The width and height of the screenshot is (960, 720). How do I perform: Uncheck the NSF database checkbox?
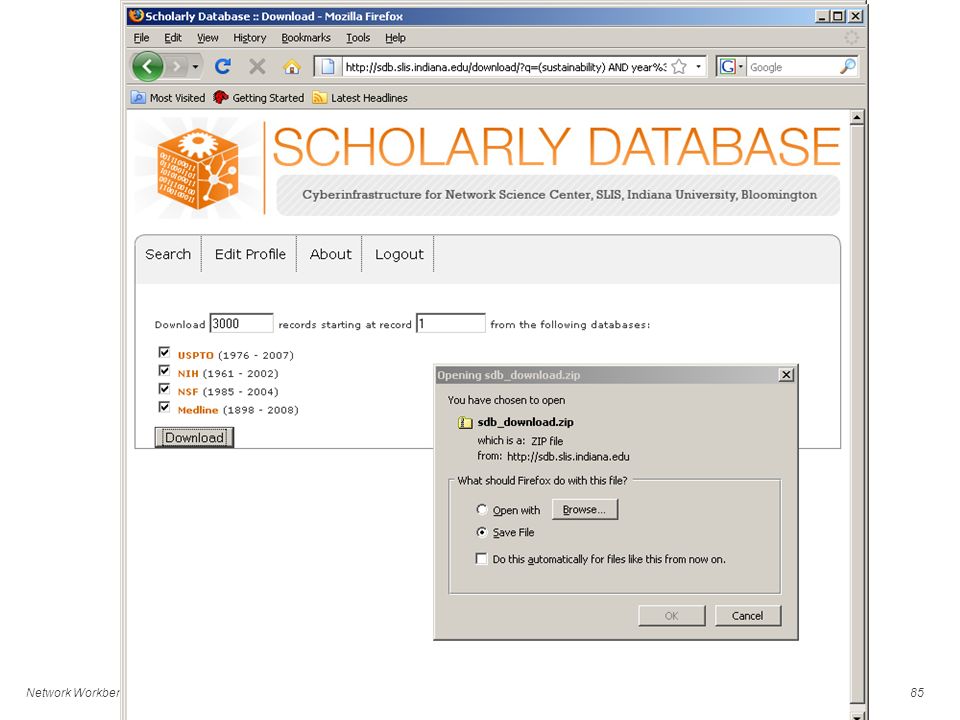tap(164, 389)
